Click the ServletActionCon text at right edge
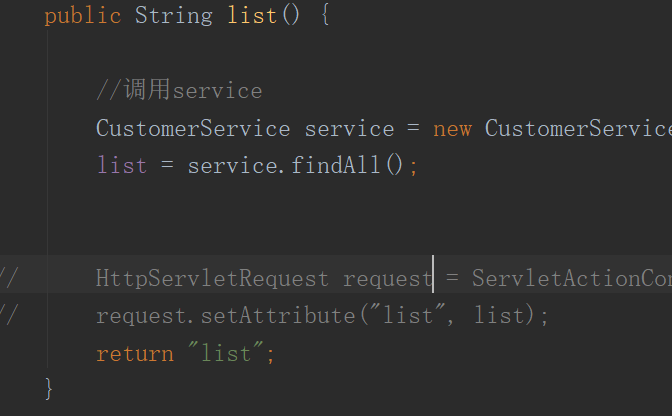The width and height of the screenshot is (672, 416). pyautogui.click(x=571, y=277)
